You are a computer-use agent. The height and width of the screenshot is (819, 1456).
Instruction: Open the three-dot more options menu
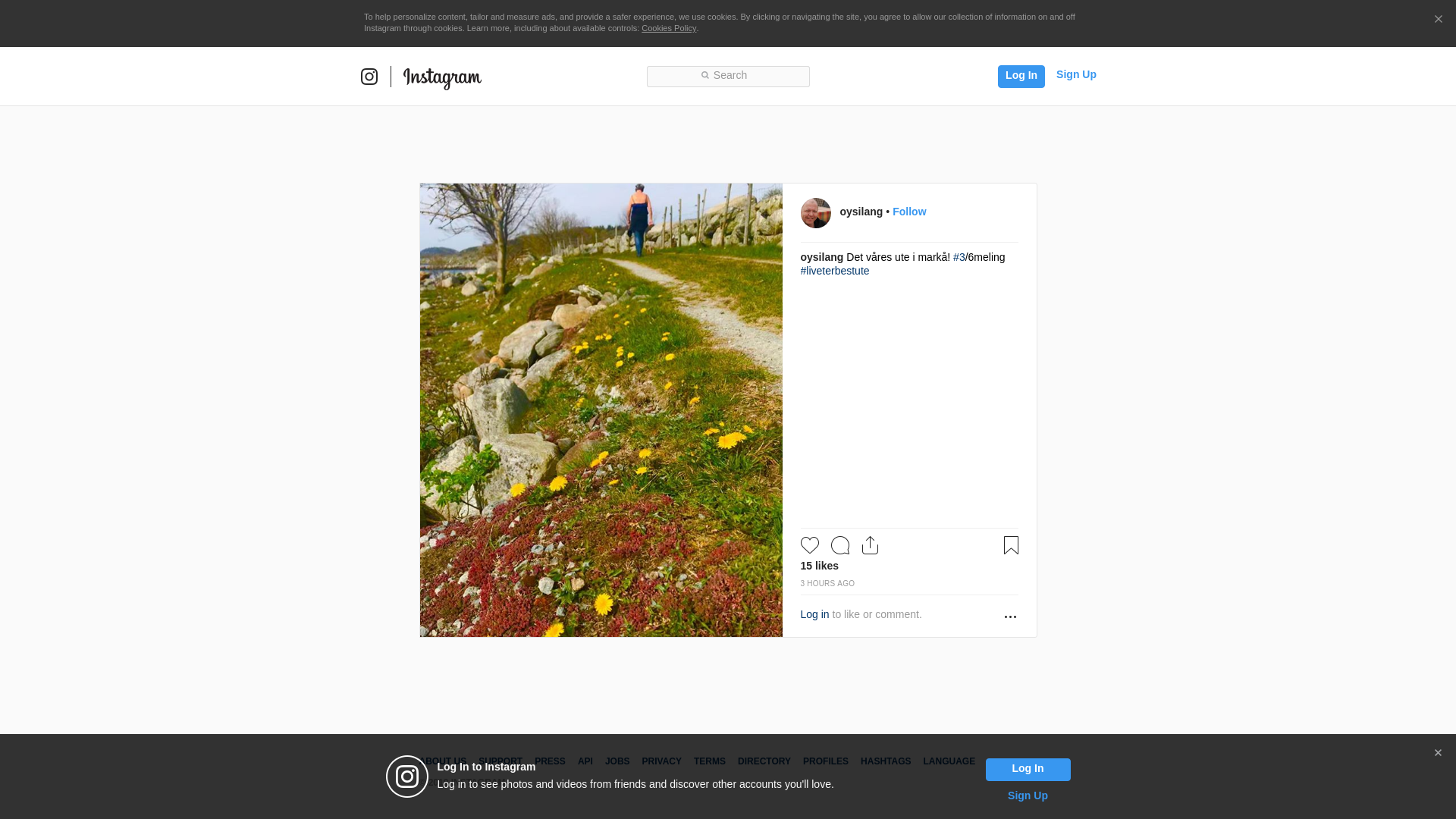pos(1010,617)
